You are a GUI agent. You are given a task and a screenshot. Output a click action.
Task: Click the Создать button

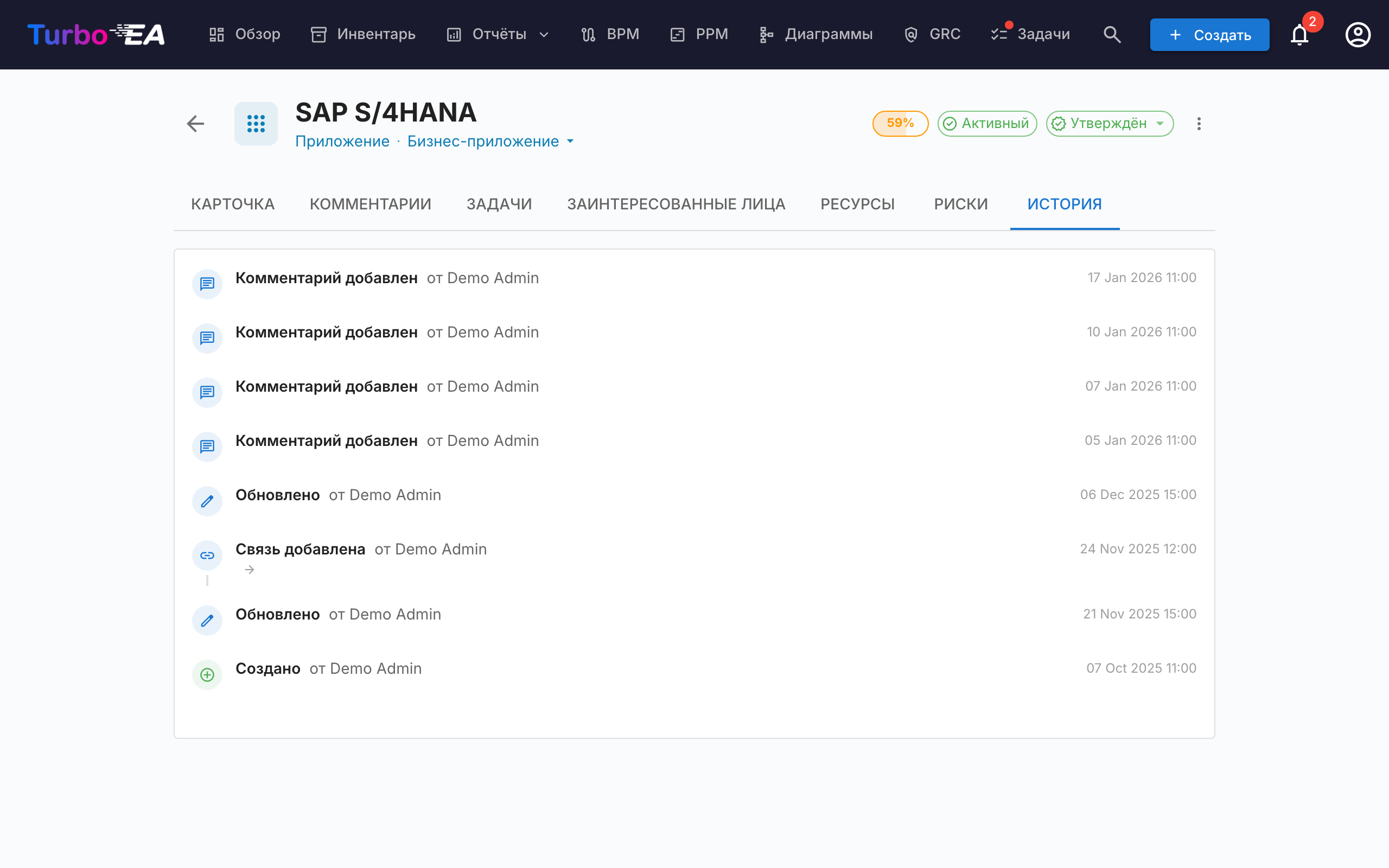(x=1209, y=34)
